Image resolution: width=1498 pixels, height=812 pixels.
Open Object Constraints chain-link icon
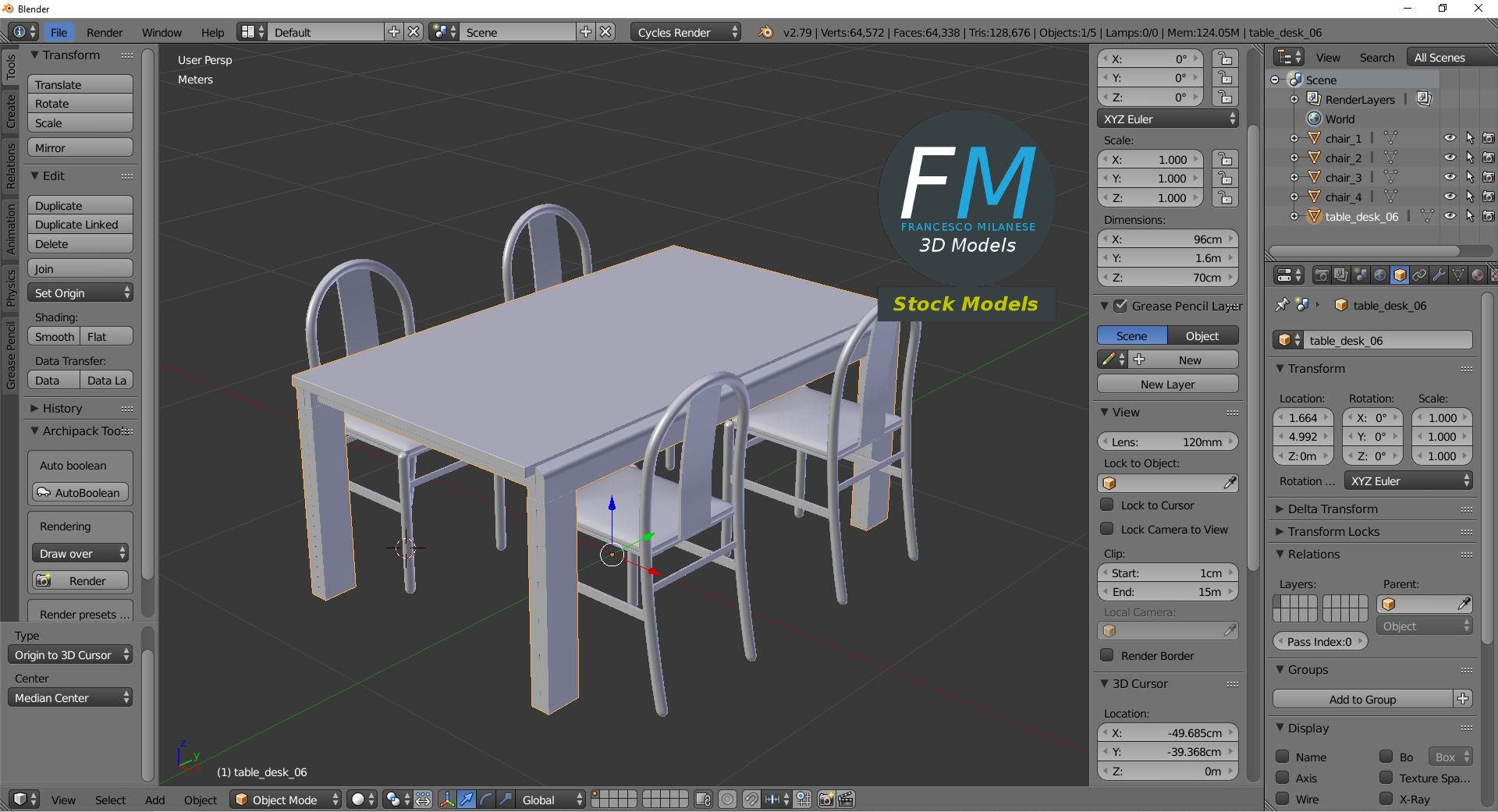coord(1418,275)
